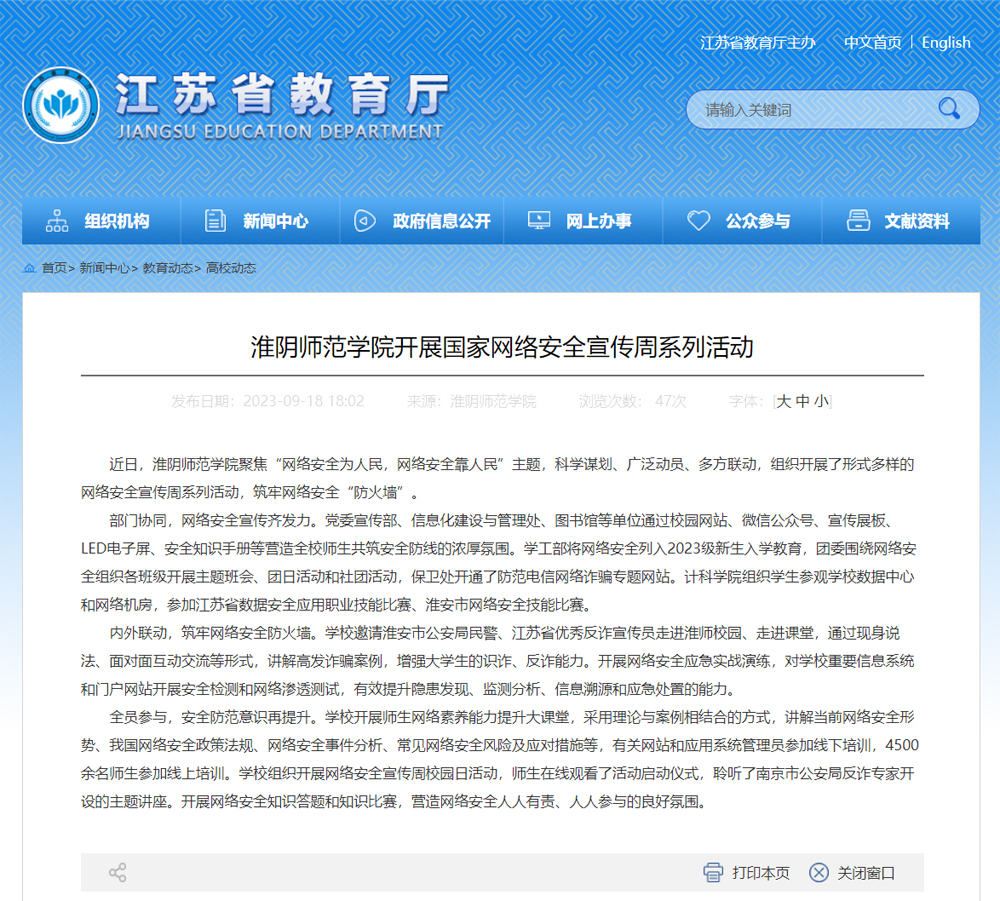Click the 打印本页 print link

click(761, 873)
